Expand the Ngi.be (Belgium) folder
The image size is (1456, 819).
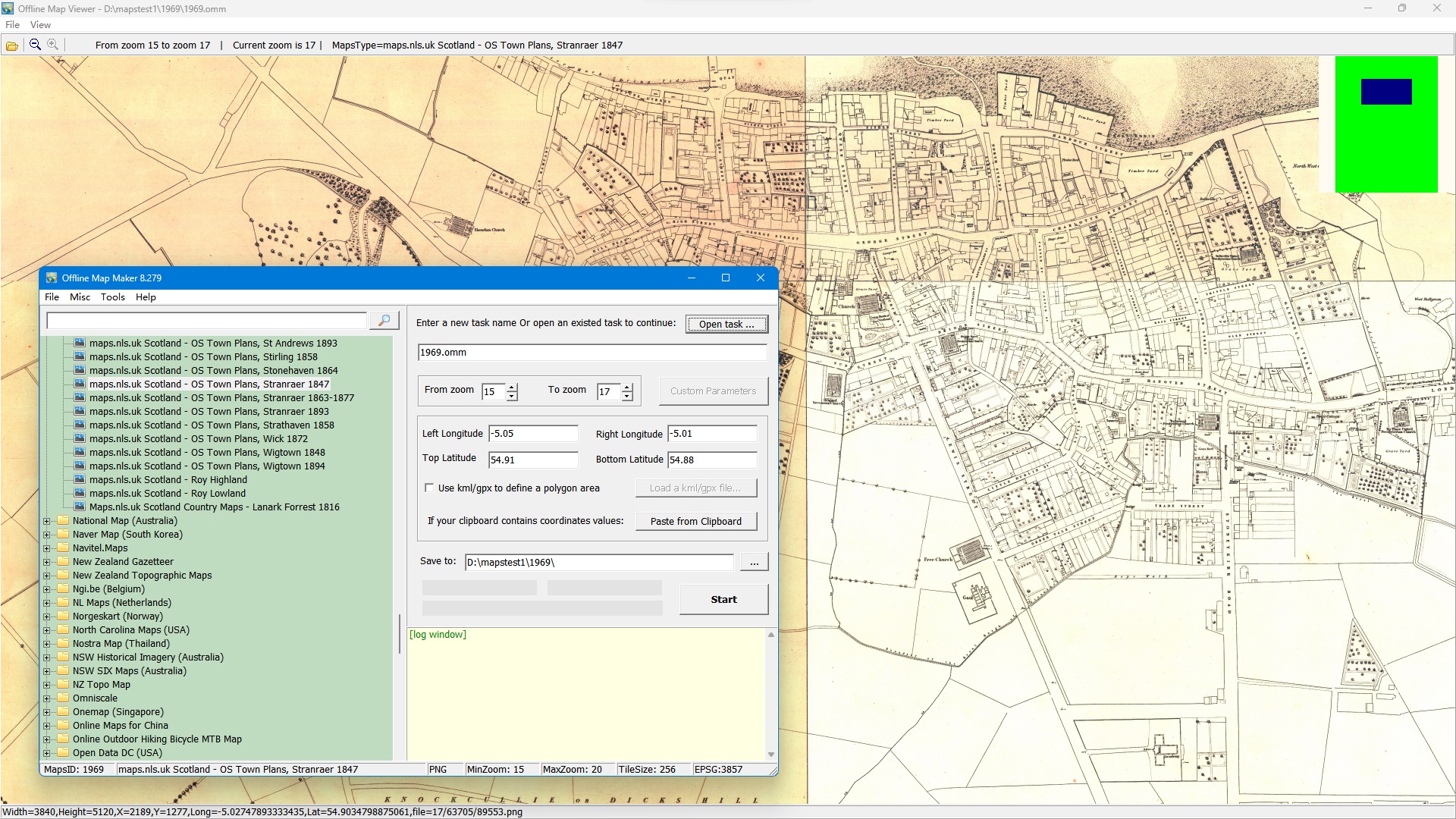pyautogui.click(x=47, y=589)
